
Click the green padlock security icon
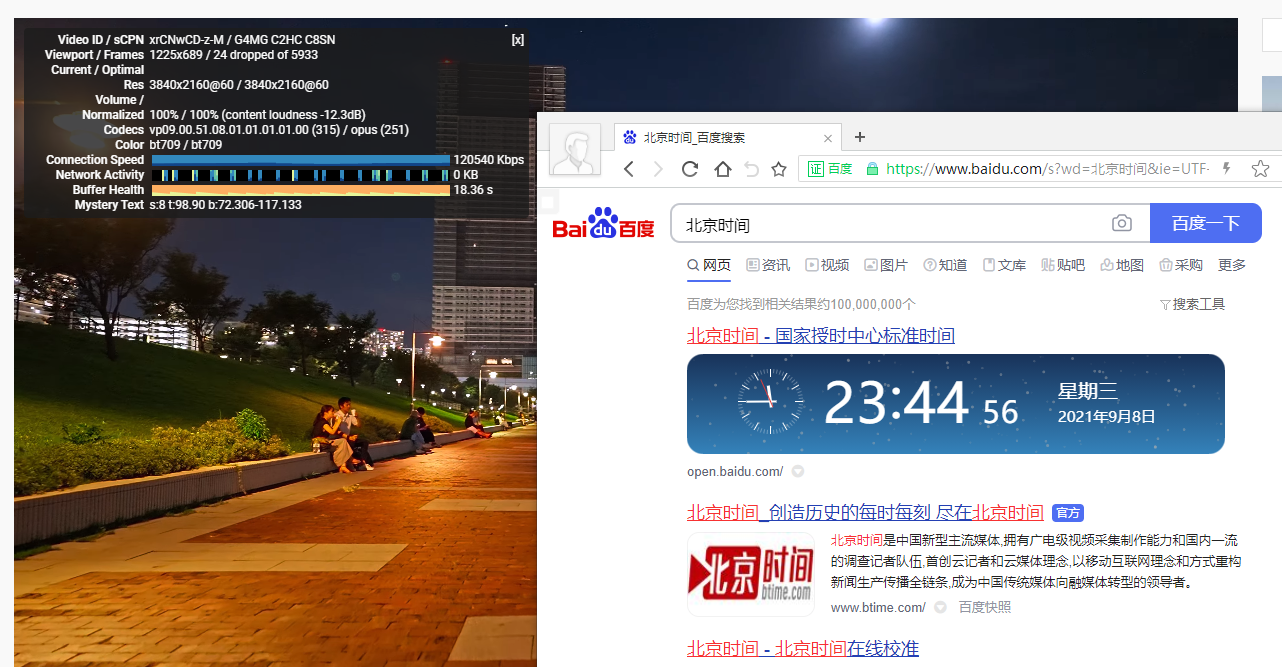872,169
